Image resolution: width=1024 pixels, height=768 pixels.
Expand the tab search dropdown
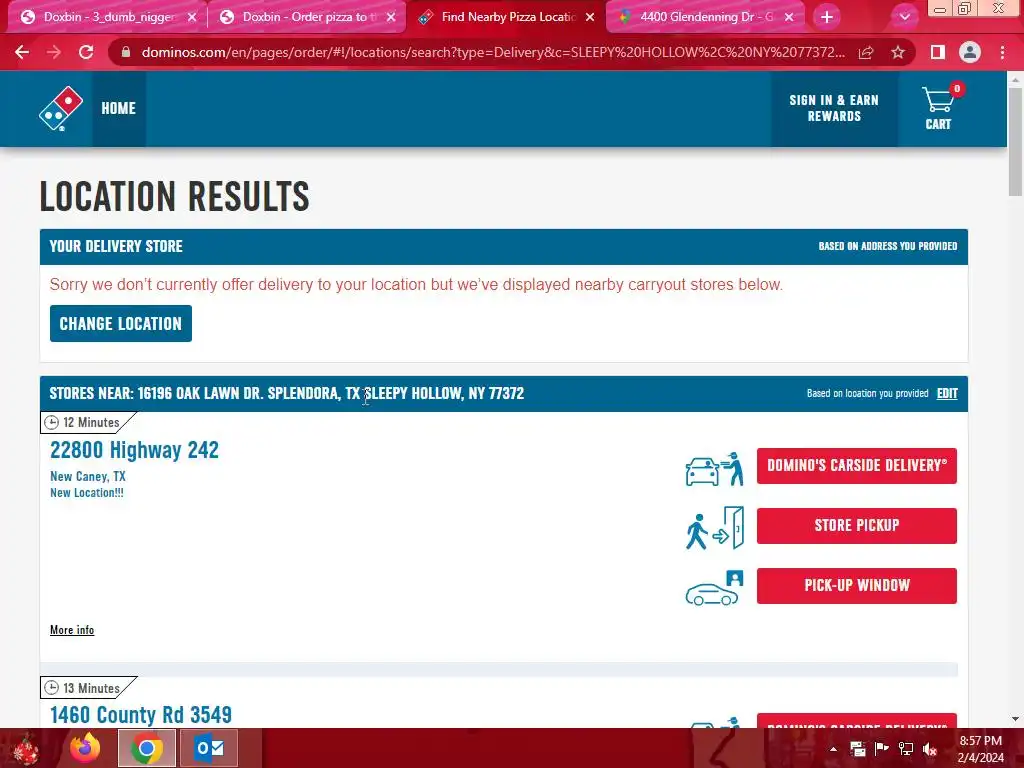click(x=904, y=18)
